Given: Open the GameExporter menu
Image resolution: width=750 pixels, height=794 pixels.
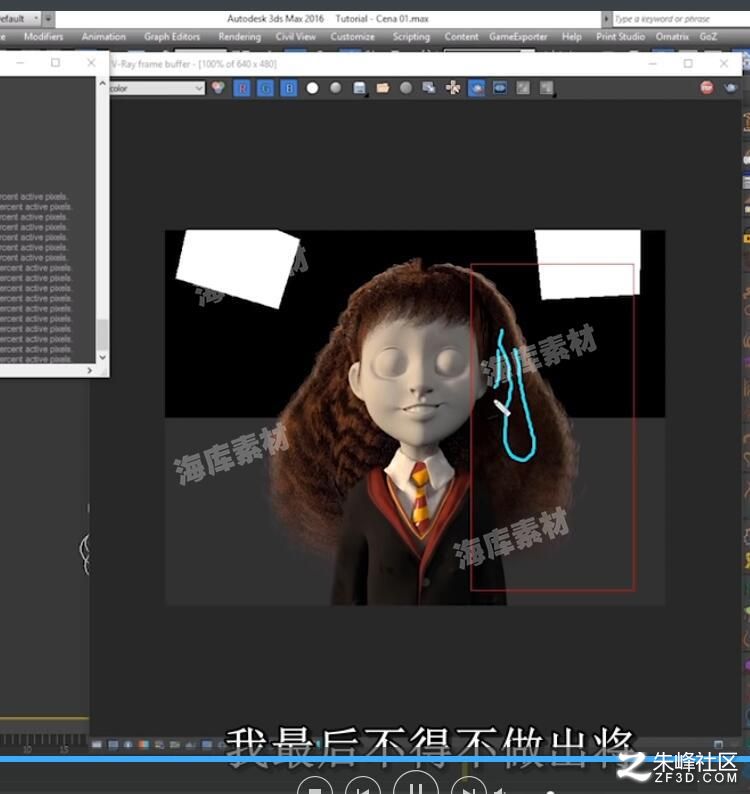Looking at the screenshot, I should click(x=518, y=36).
